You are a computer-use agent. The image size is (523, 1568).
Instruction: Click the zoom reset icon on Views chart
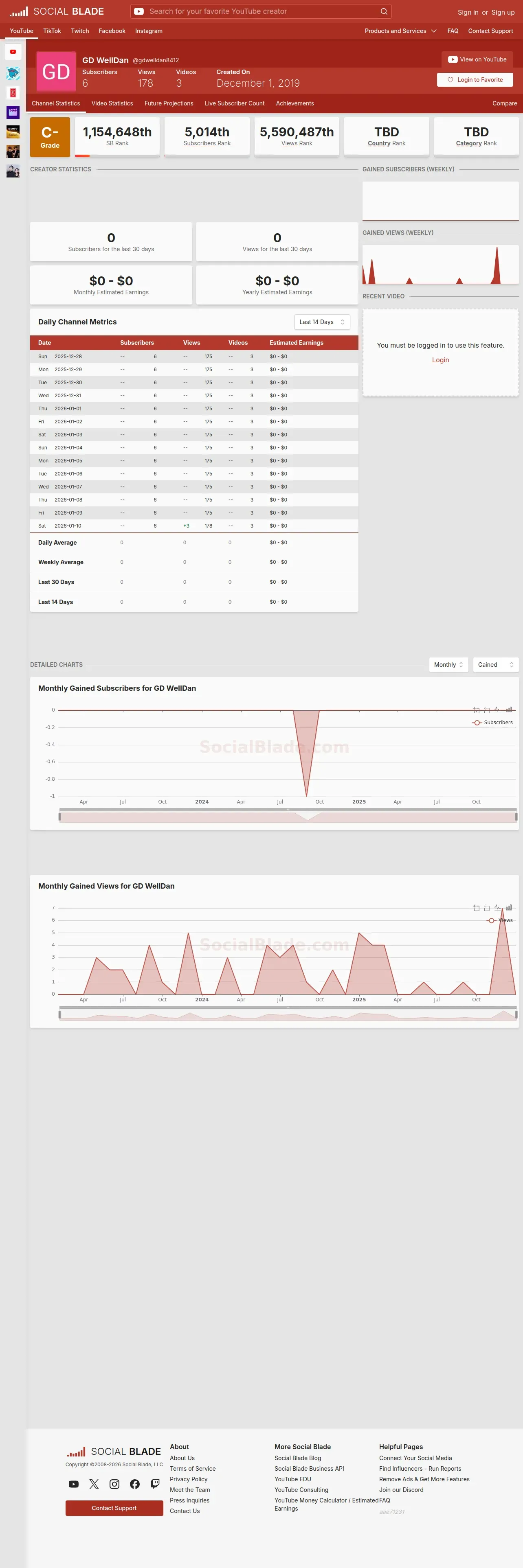coord(486,908)
